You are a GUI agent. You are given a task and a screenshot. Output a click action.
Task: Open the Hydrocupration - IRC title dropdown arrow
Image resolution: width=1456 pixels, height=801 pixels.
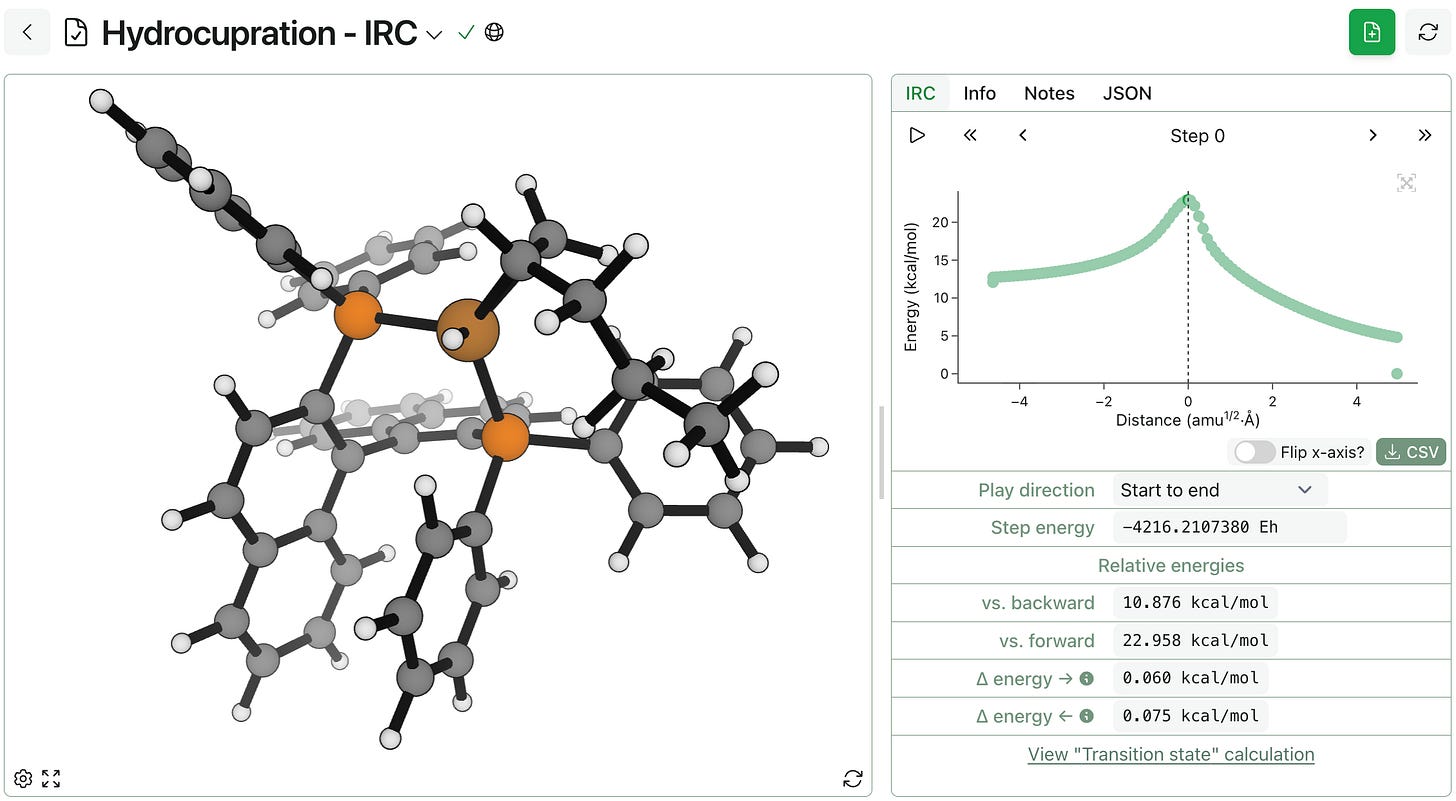point(434,34)
